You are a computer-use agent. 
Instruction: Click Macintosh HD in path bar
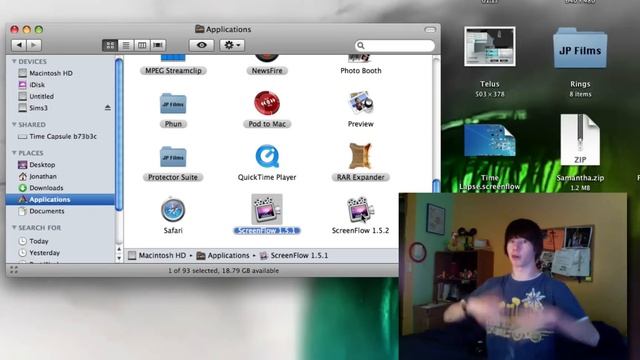[157, 256]
